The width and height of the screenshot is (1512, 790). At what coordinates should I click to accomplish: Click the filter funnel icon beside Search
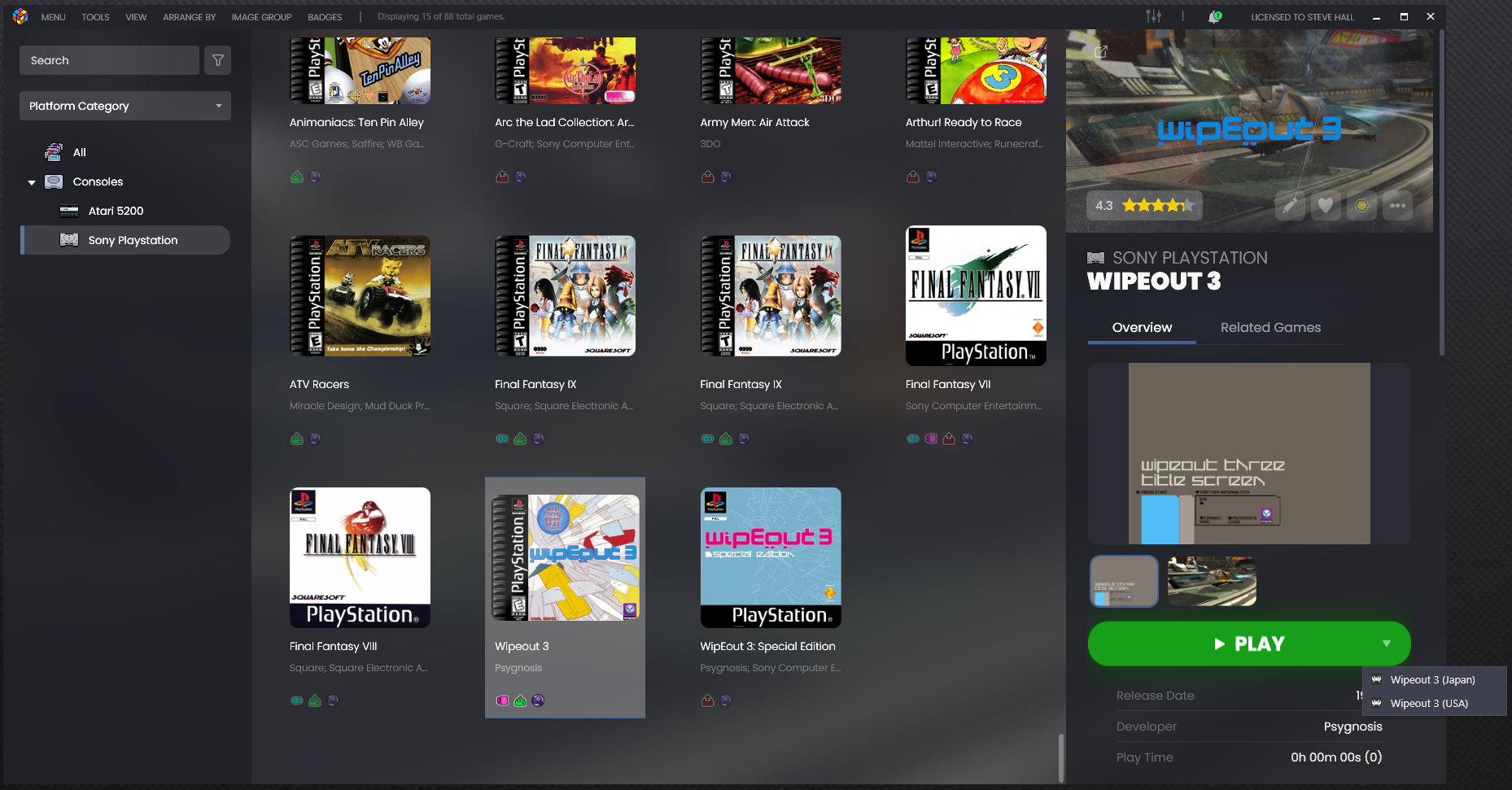coord(218,60)
